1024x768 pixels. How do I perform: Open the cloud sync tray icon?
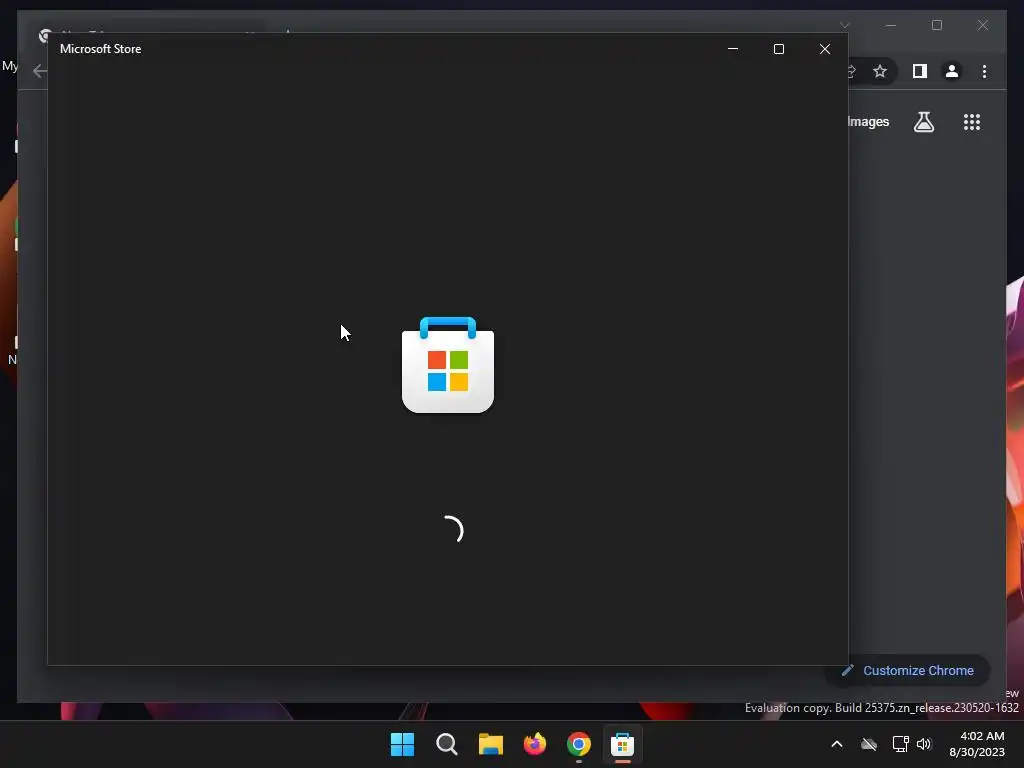(869, 744)
